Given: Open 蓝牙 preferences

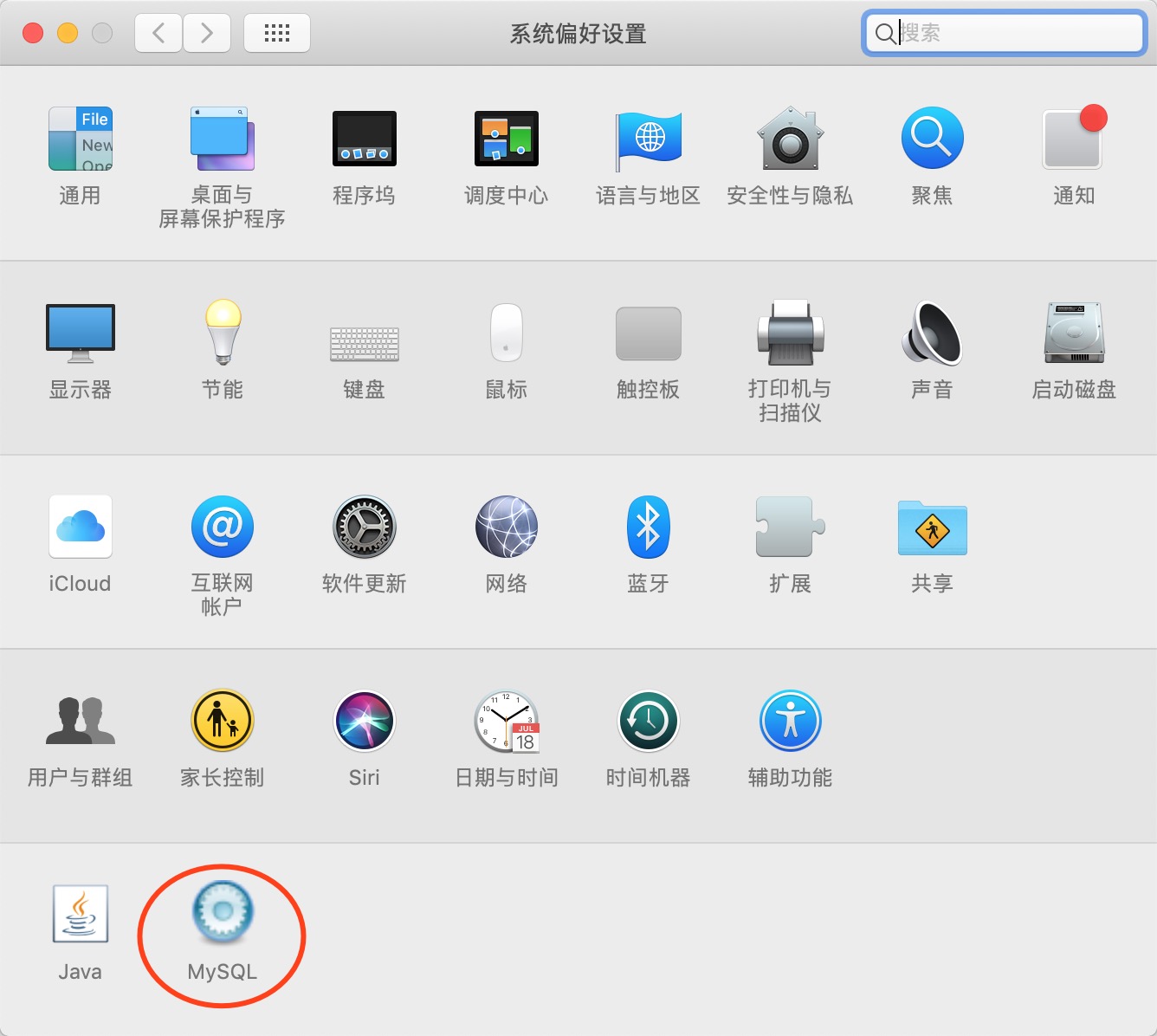Looking at the screenshot, I should [647, 527].
